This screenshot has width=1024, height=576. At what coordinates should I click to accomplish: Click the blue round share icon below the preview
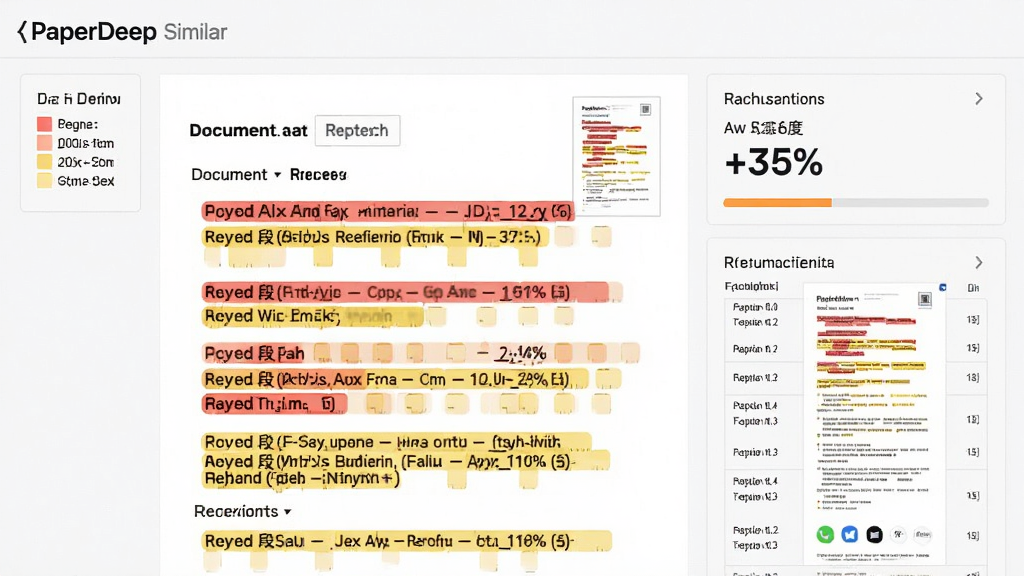[849, 534]
